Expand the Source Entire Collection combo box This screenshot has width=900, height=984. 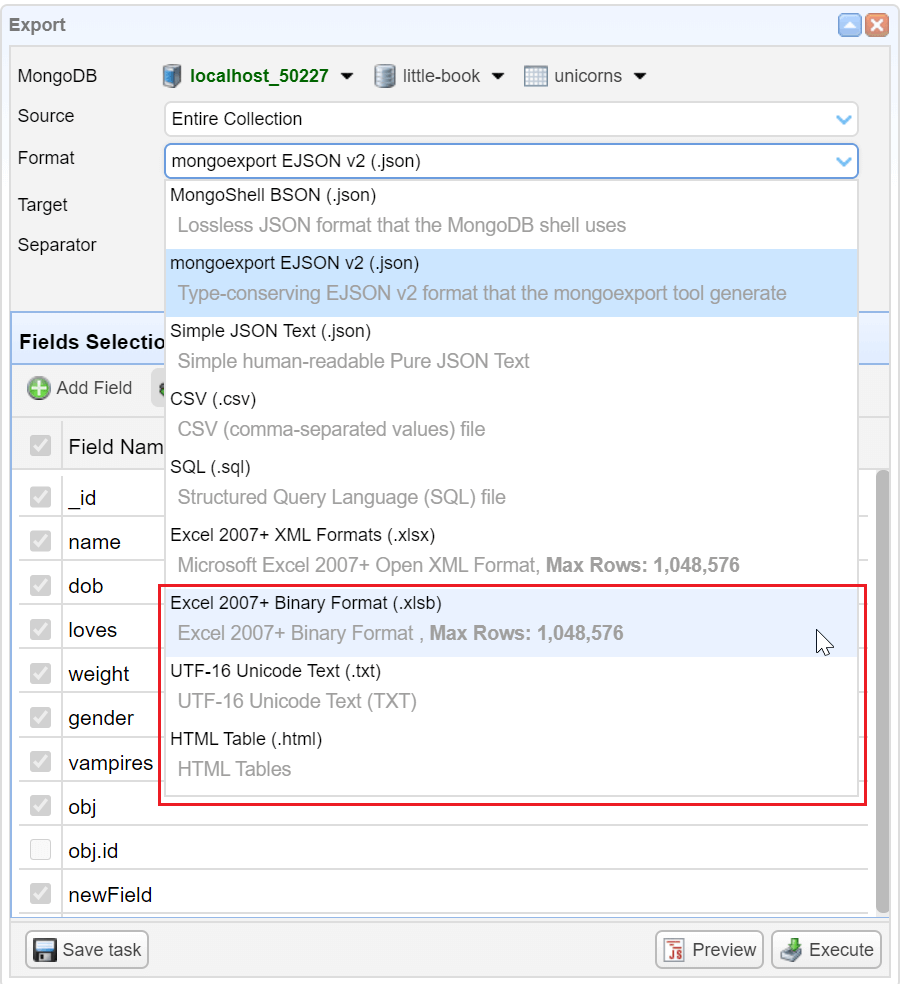tap(844, 119)
